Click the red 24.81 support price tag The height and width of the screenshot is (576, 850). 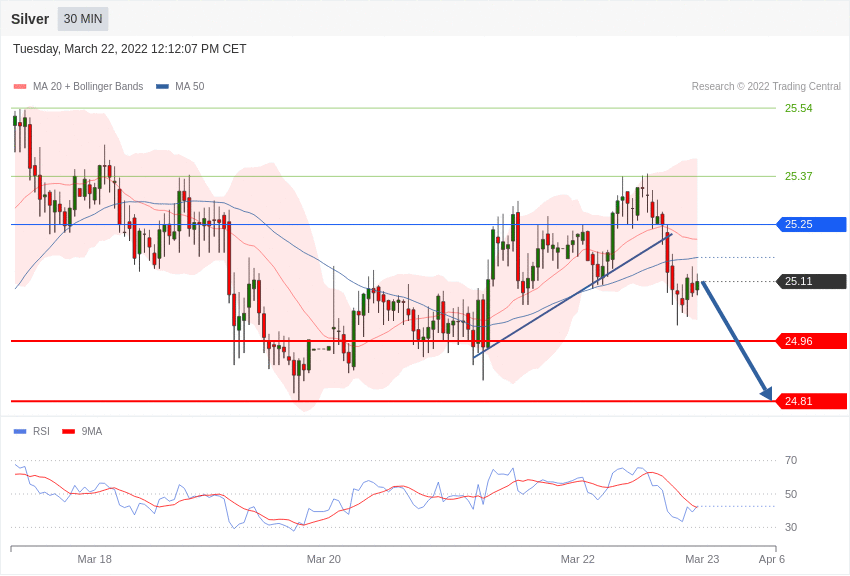pyautogui.click(x=812, y=402)
